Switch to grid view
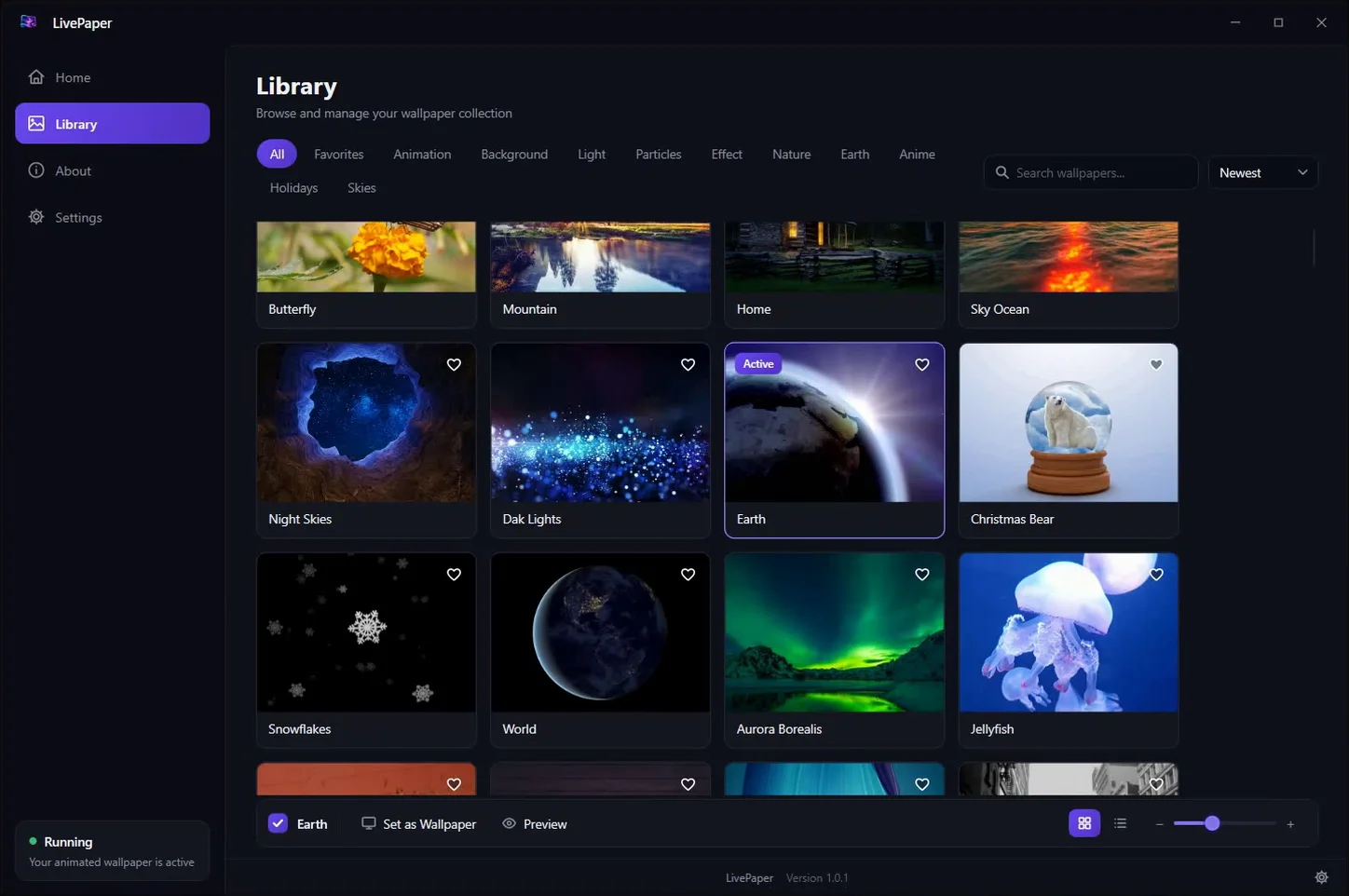1349x896 pixels. point(1084,823)
